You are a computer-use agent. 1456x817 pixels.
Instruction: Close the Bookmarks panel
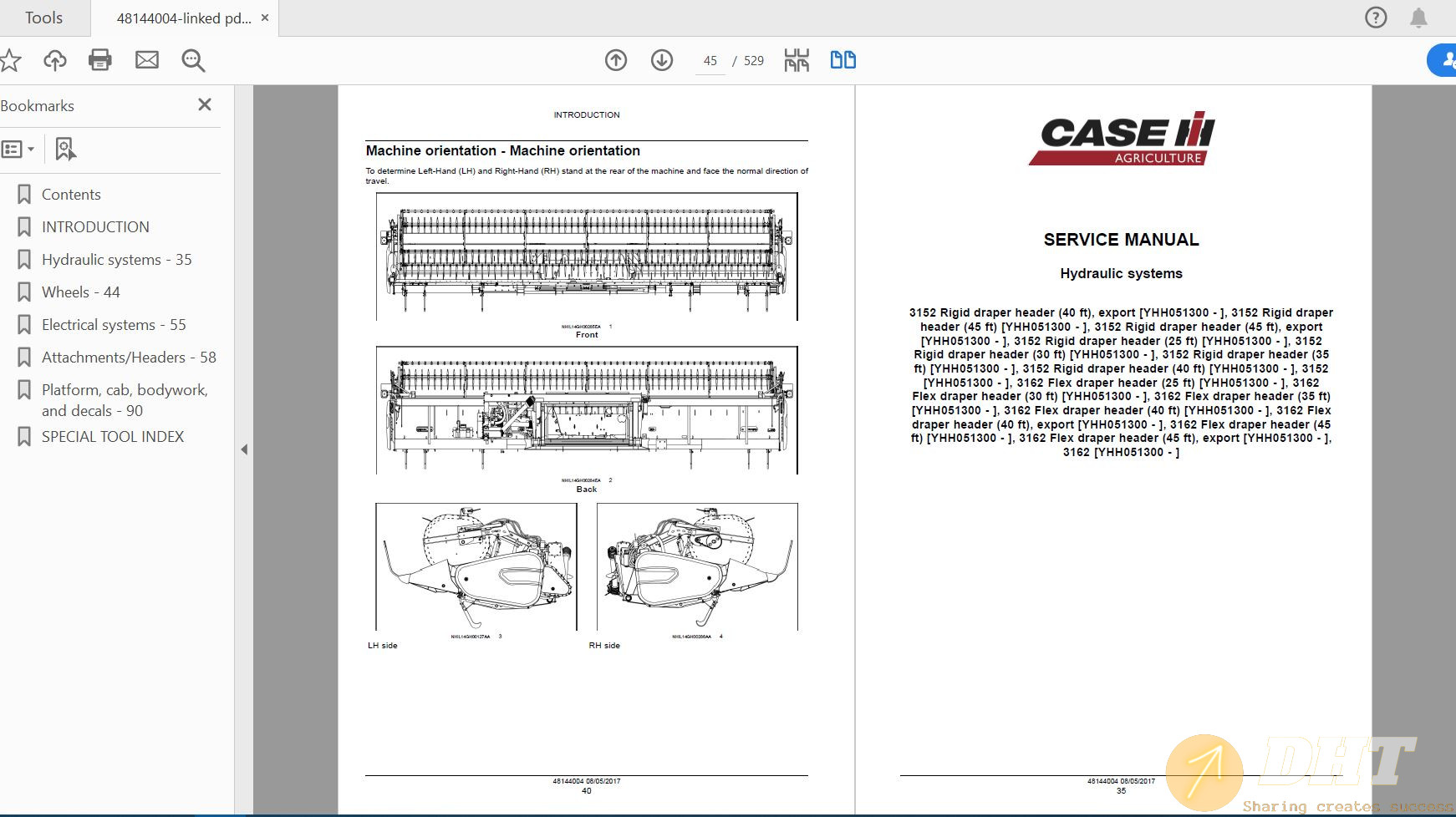[204, 104]
